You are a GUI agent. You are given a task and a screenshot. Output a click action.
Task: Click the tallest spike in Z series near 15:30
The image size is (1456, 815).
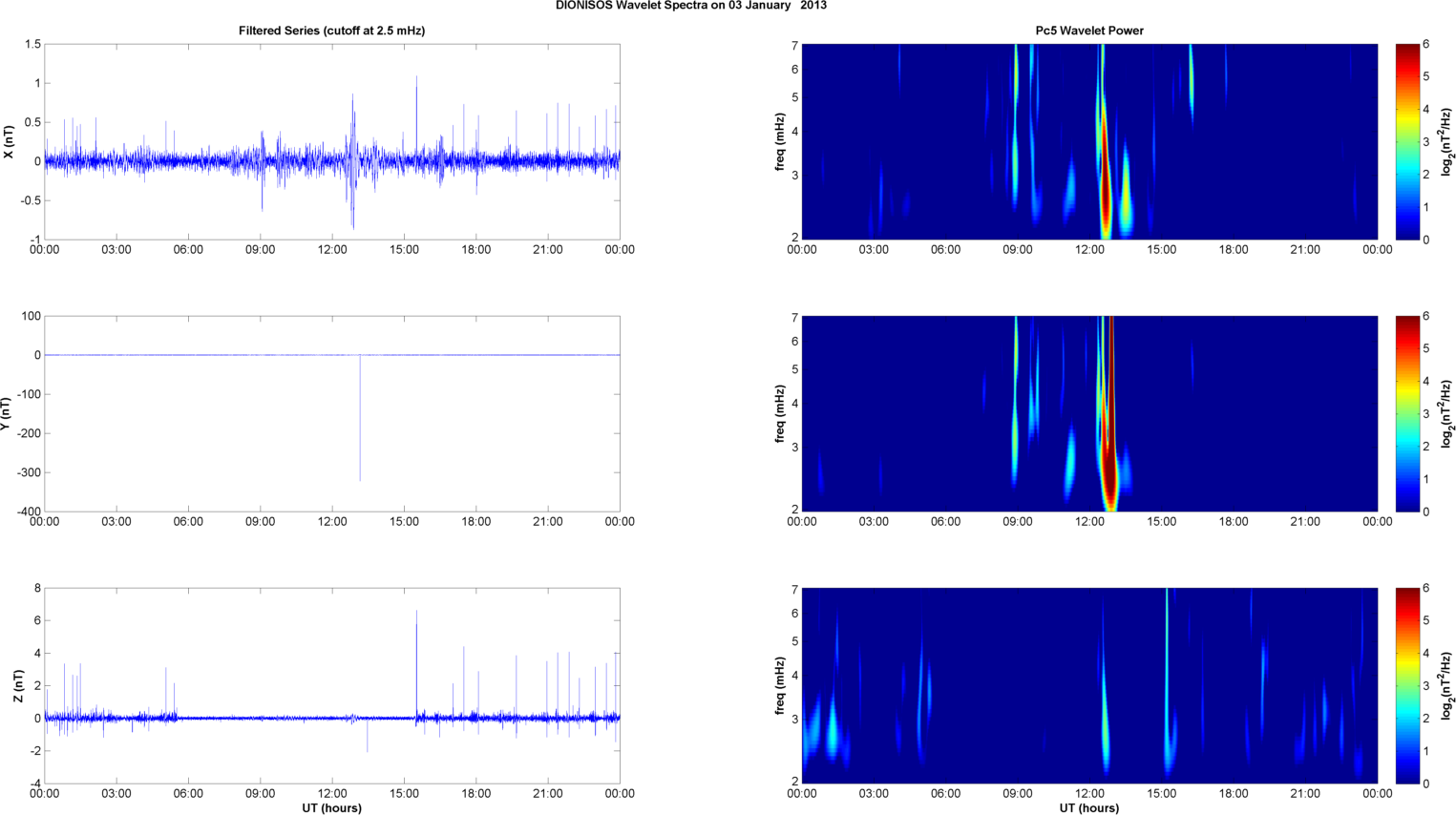coord(416,663)
